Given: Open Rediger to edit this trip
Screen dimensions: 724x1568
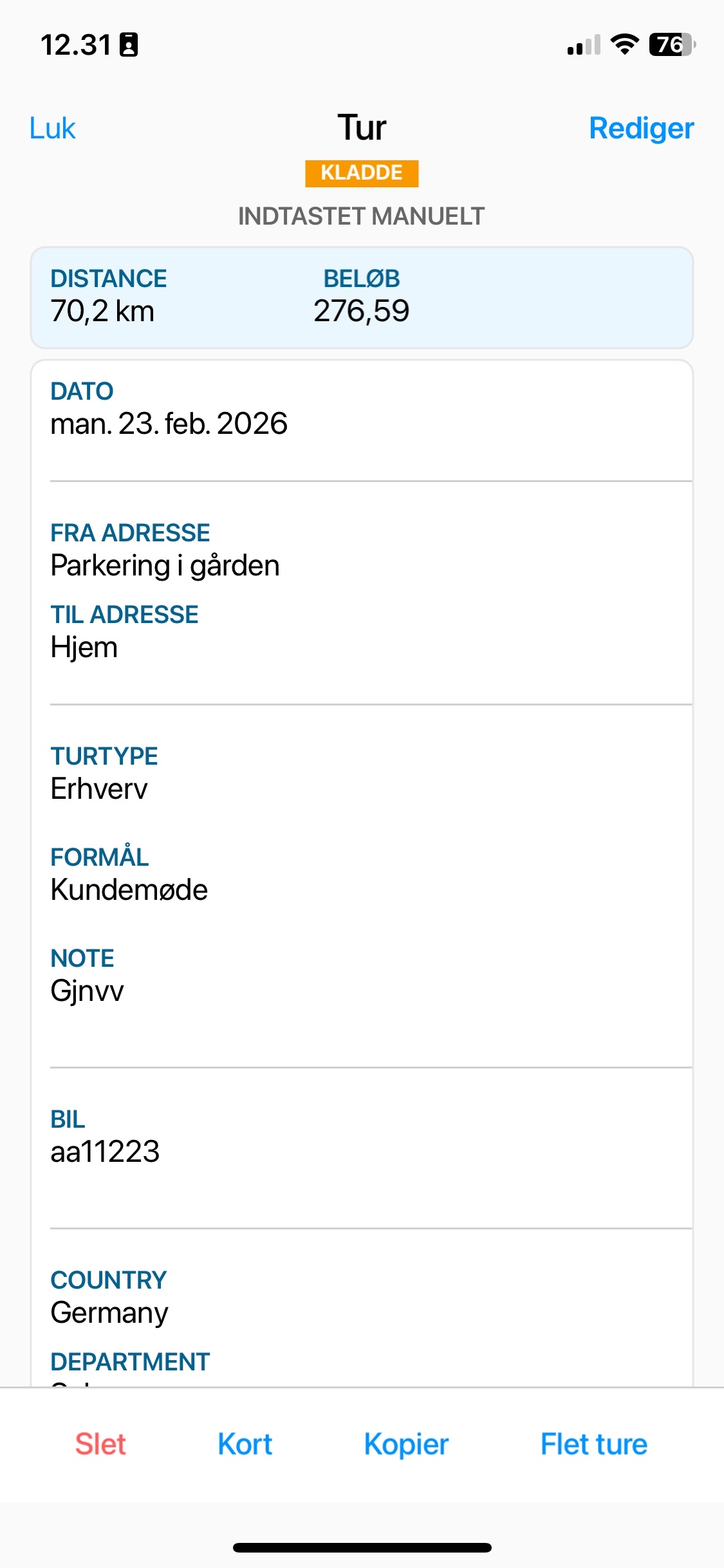Looking at the screenshot, I should [x=641, y=128].
